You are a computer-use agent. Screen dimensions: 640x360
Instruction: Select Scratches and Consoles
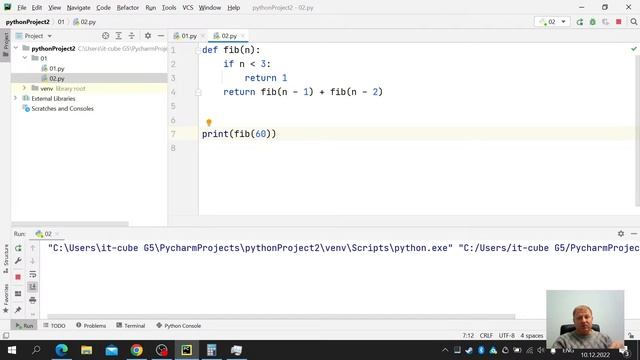62,109
